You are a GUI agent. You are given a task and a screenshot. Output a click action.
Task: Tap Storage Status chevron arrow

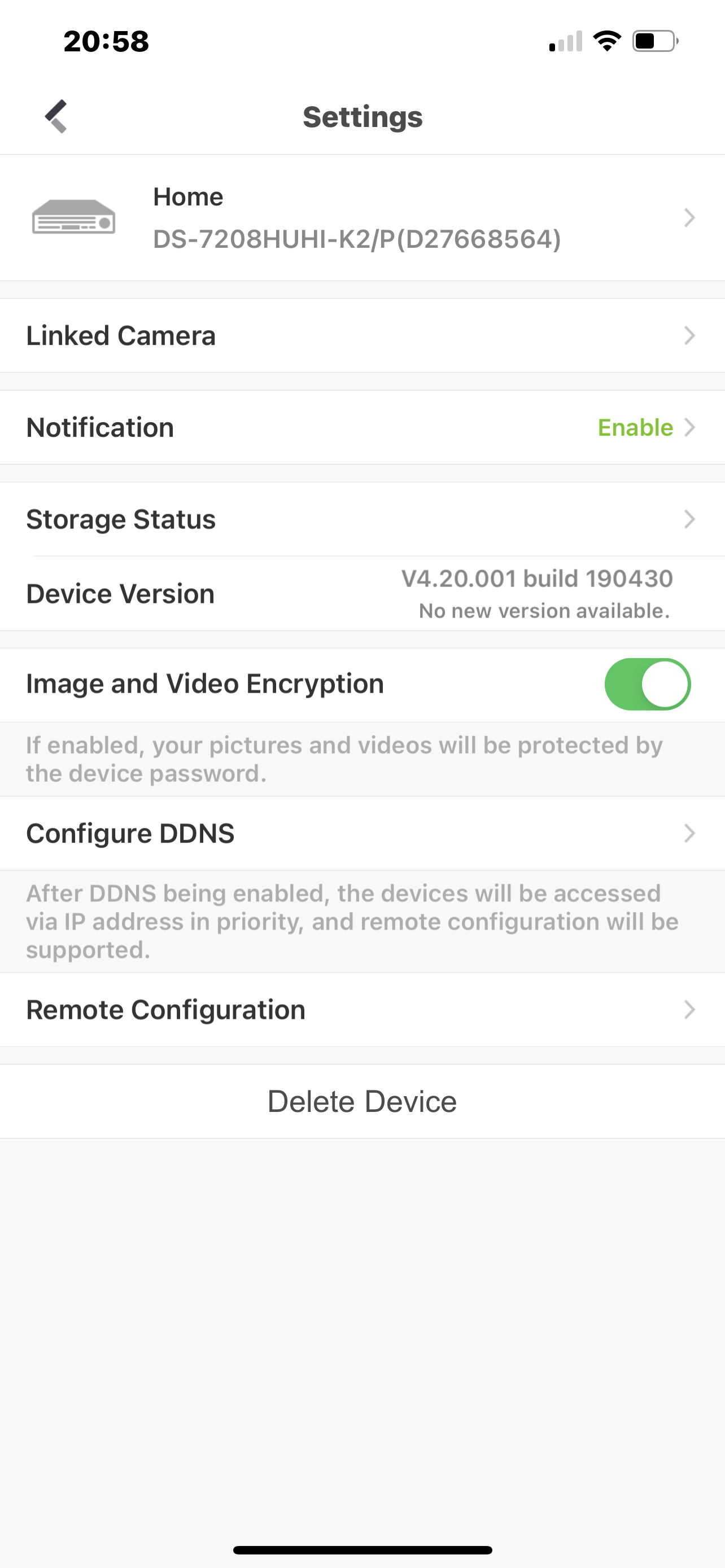pyautogui.click(x=689, y=519)
